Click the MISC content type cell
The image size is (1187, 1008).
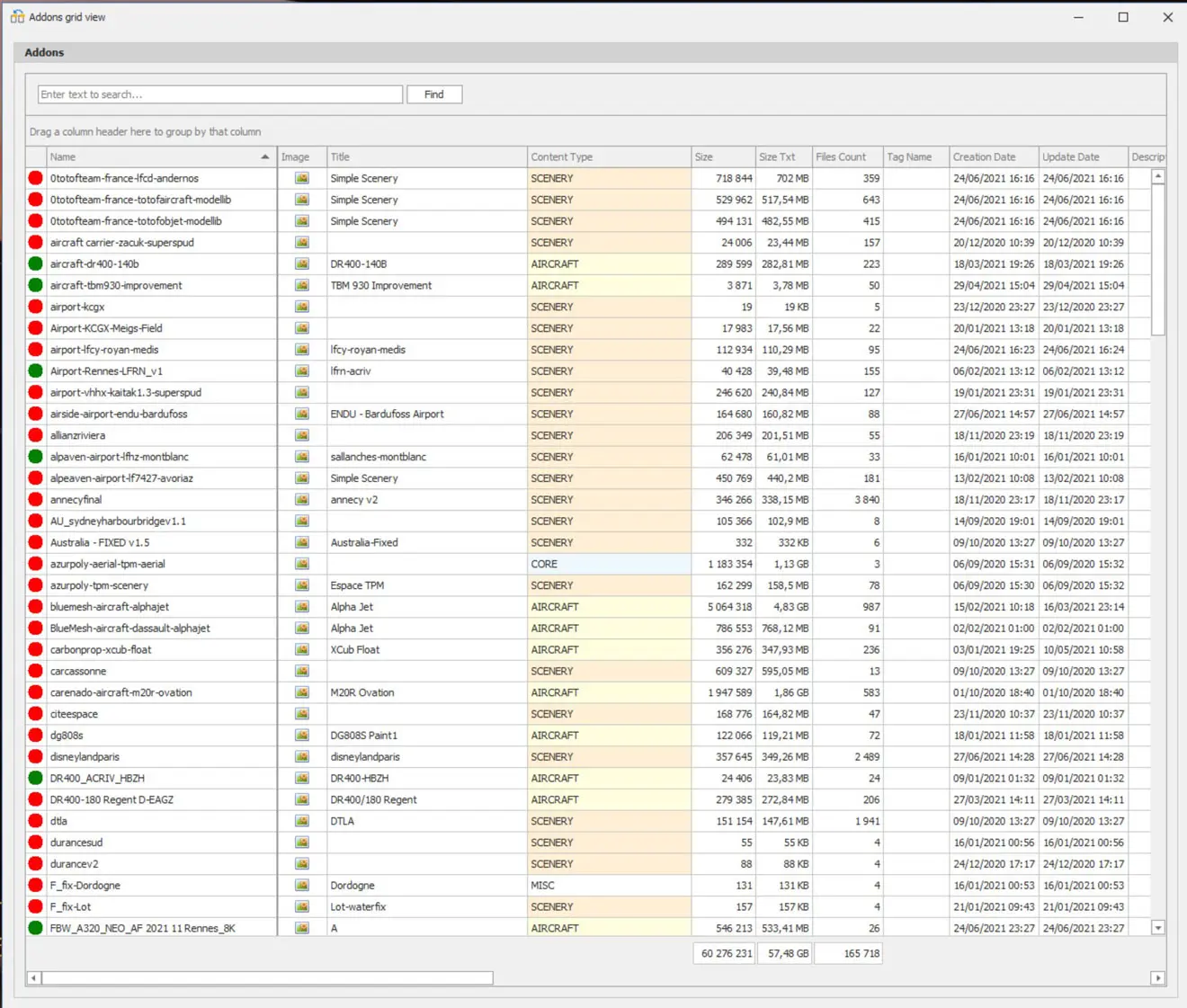point(609,886)
